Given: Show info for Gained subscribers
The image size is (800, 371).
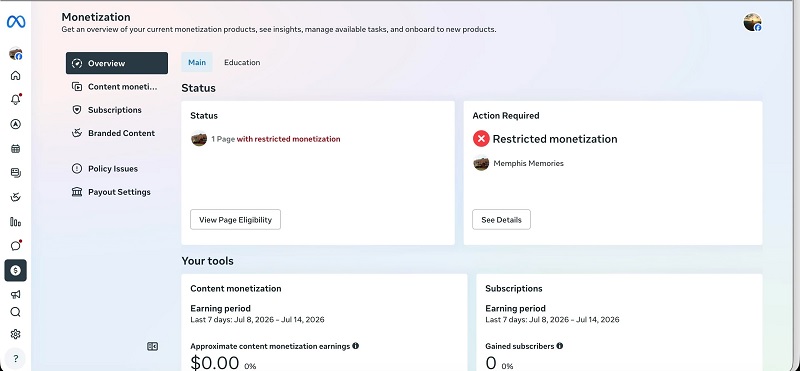Looking at the screenshot, I should tap(560, 345).
